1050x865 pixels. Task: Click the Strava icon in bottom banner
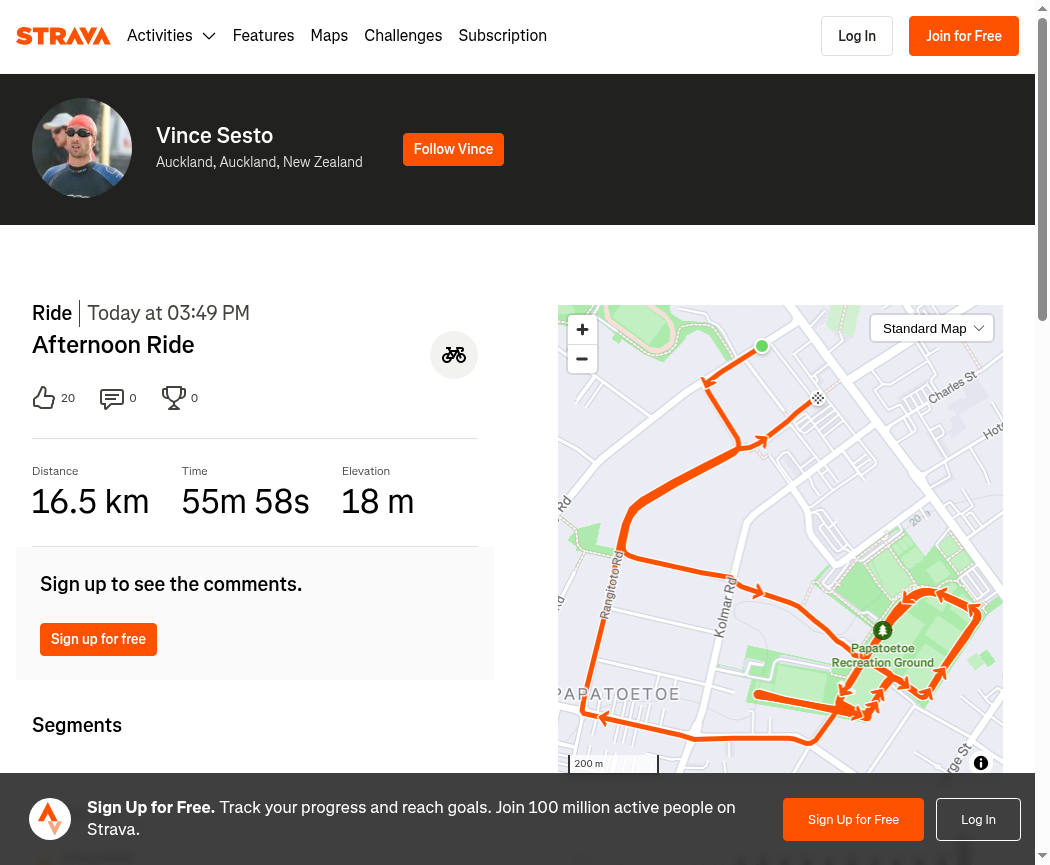tap(50, 819)
